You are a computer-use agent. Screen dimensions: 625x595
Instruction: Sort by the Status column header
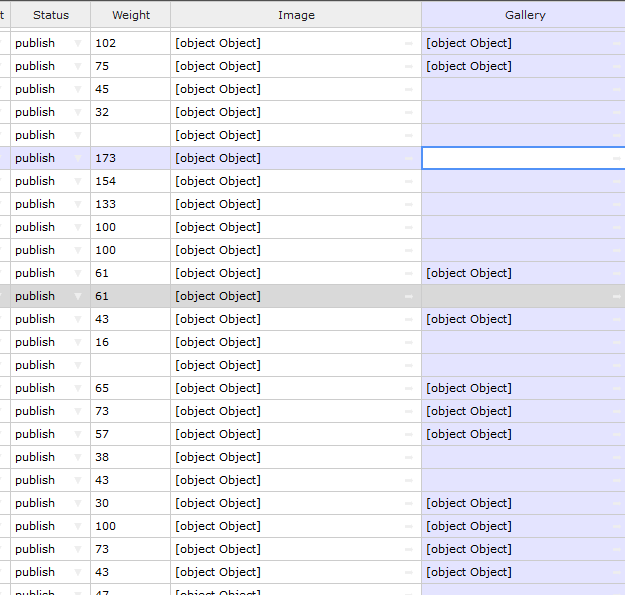point(50,15)
